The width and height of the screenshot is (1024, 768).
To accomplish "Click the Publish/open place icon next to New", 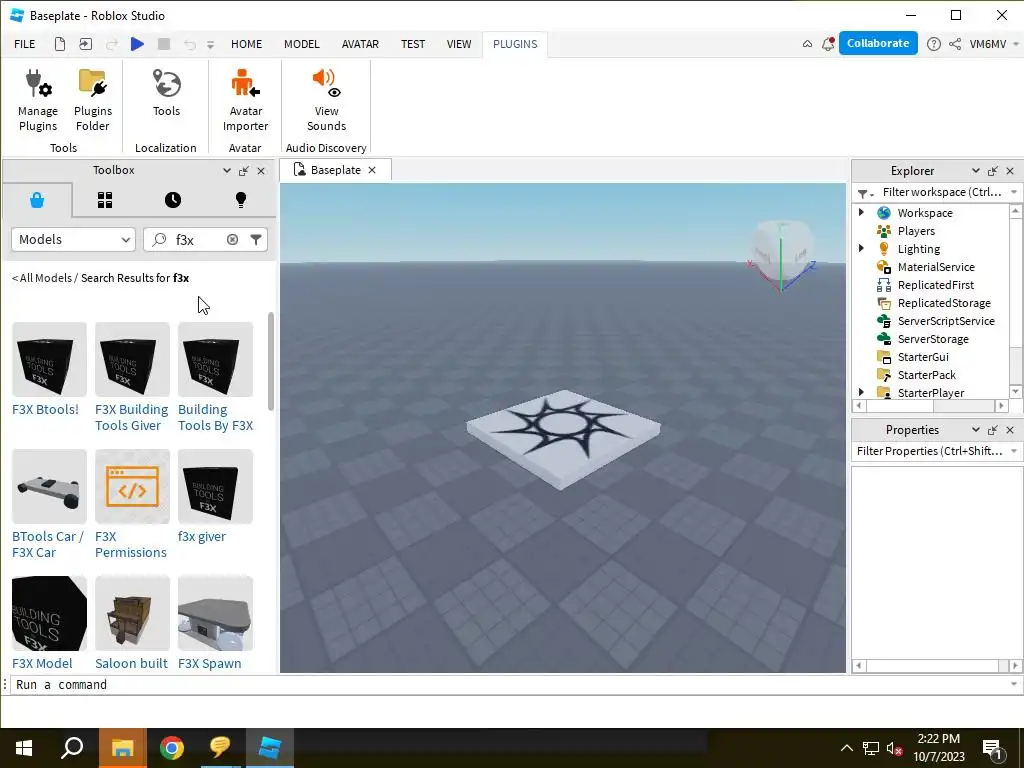I will point(86,44).
